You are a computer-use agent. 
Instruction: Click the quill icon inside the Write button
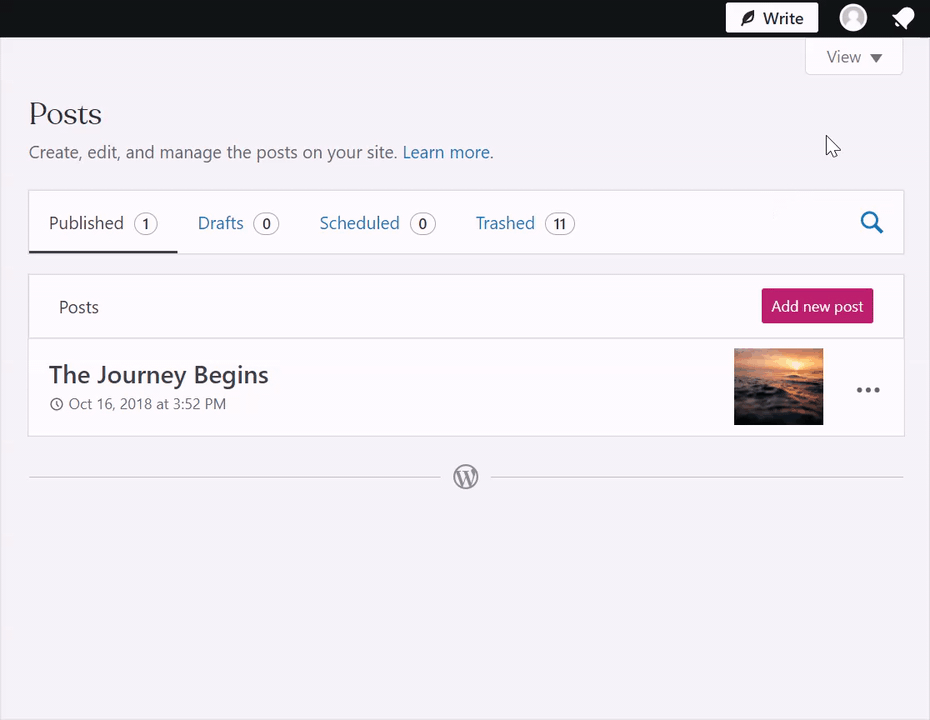[747, 17]
